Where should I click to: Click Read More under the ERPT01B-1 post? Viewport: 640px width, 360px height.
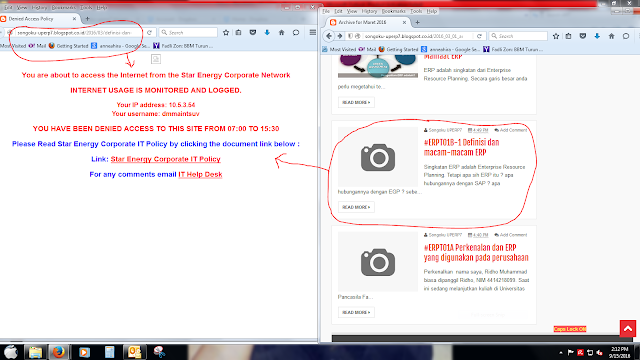[x=356, y=207]
